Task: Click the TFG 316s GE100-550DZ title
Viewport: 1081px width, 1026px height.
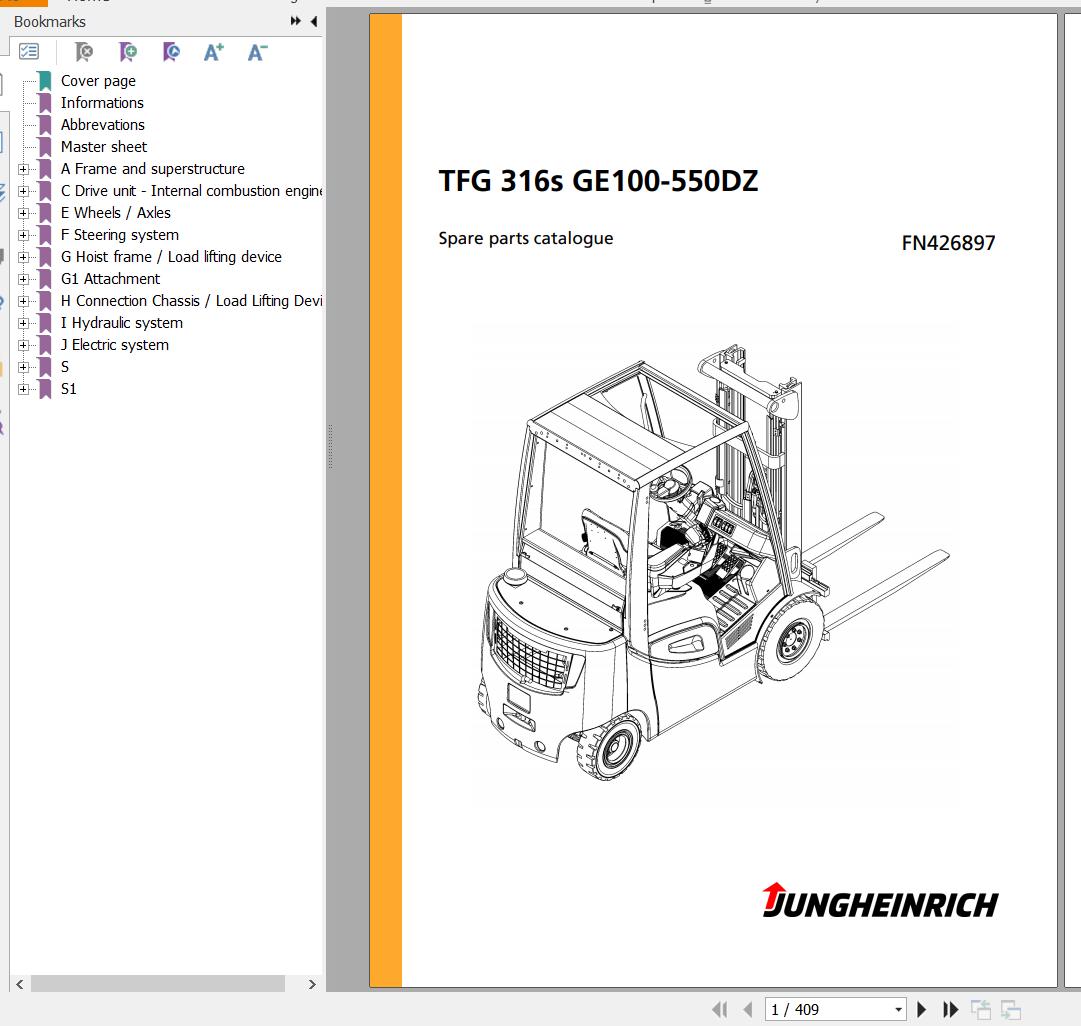Action: (x=598, y=181)
